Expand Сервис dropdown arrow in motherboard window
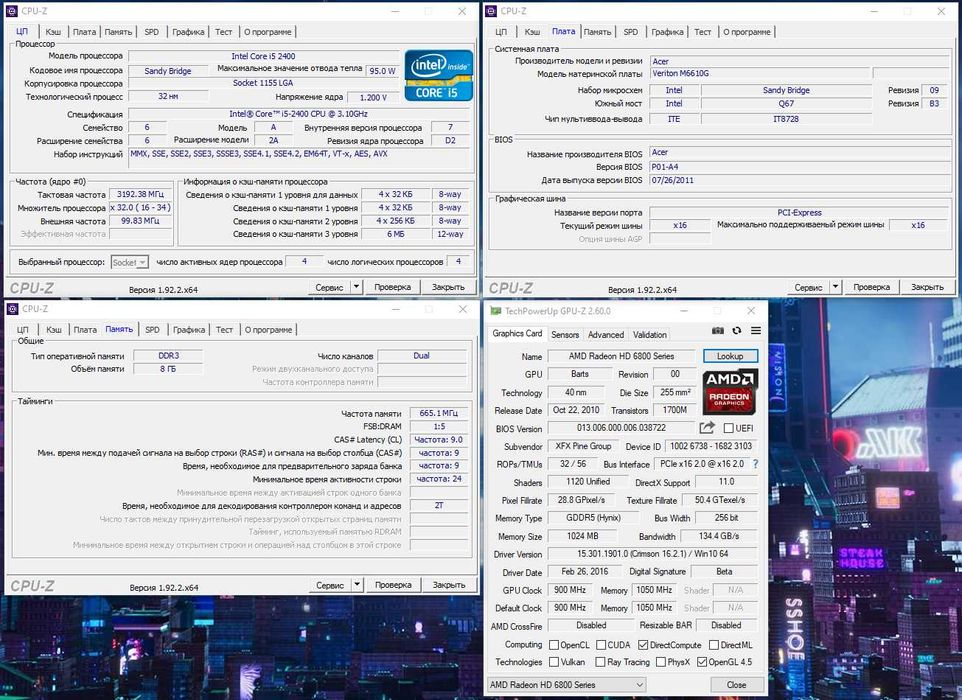Image resolution: width=962 pixels, height=700 pixels. 835,287
